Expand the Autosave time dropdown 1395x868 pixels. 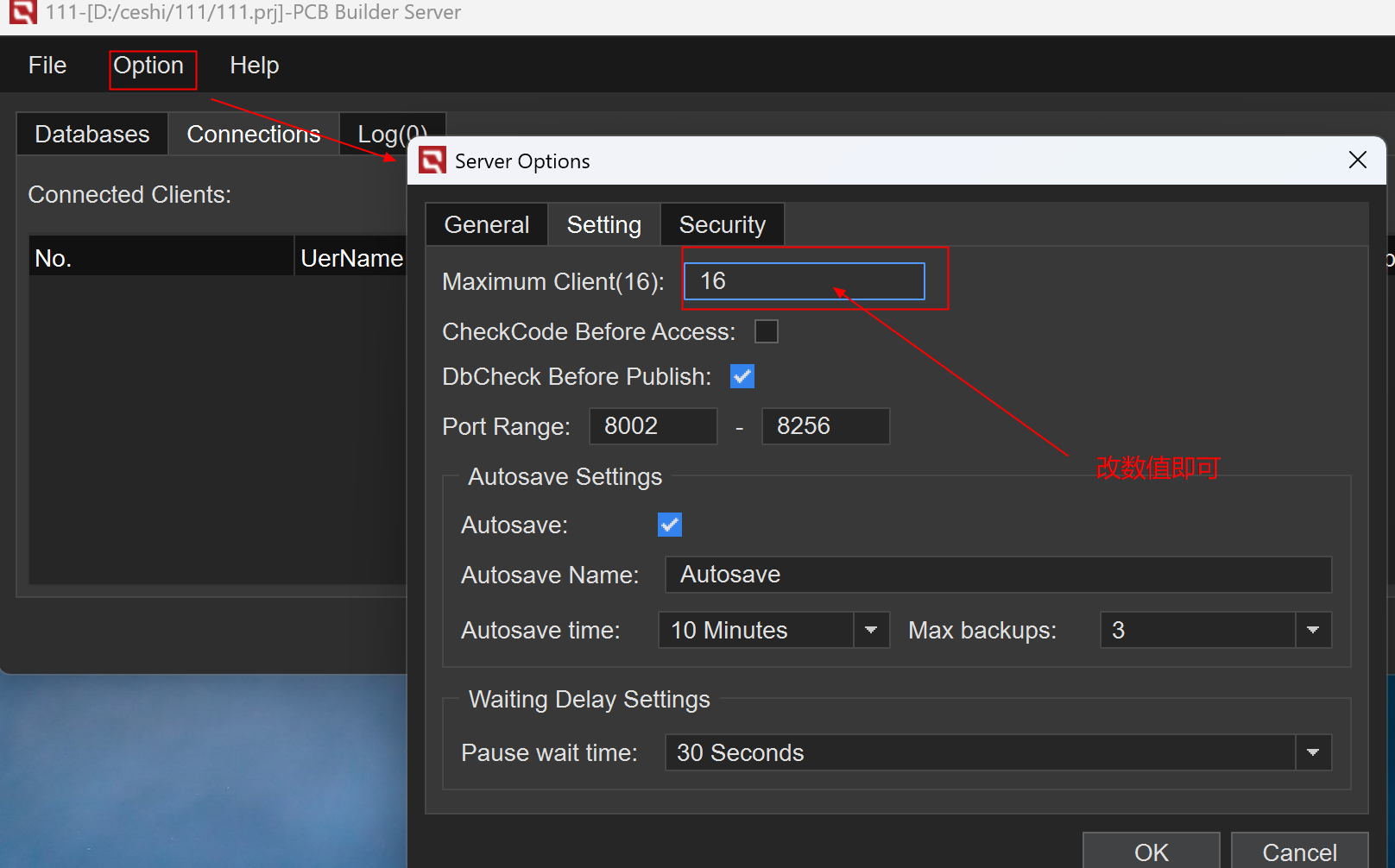(871, 630)
